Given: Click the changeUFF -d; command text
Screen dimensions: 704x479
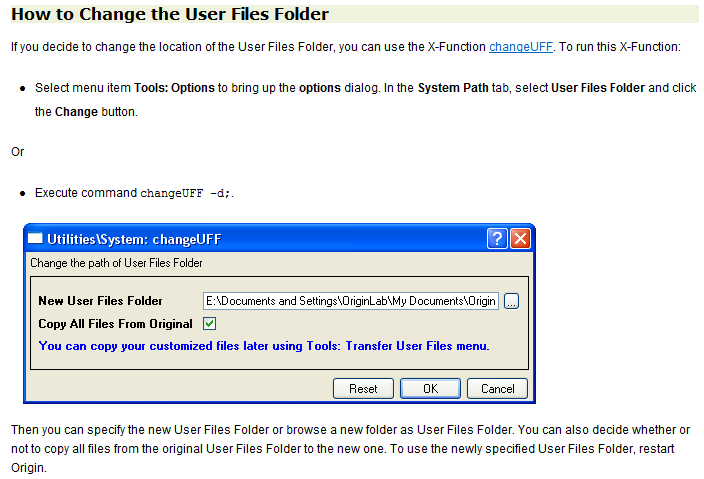Looking at the screenshot, I should pyautogui.click(x=187, y=193).
